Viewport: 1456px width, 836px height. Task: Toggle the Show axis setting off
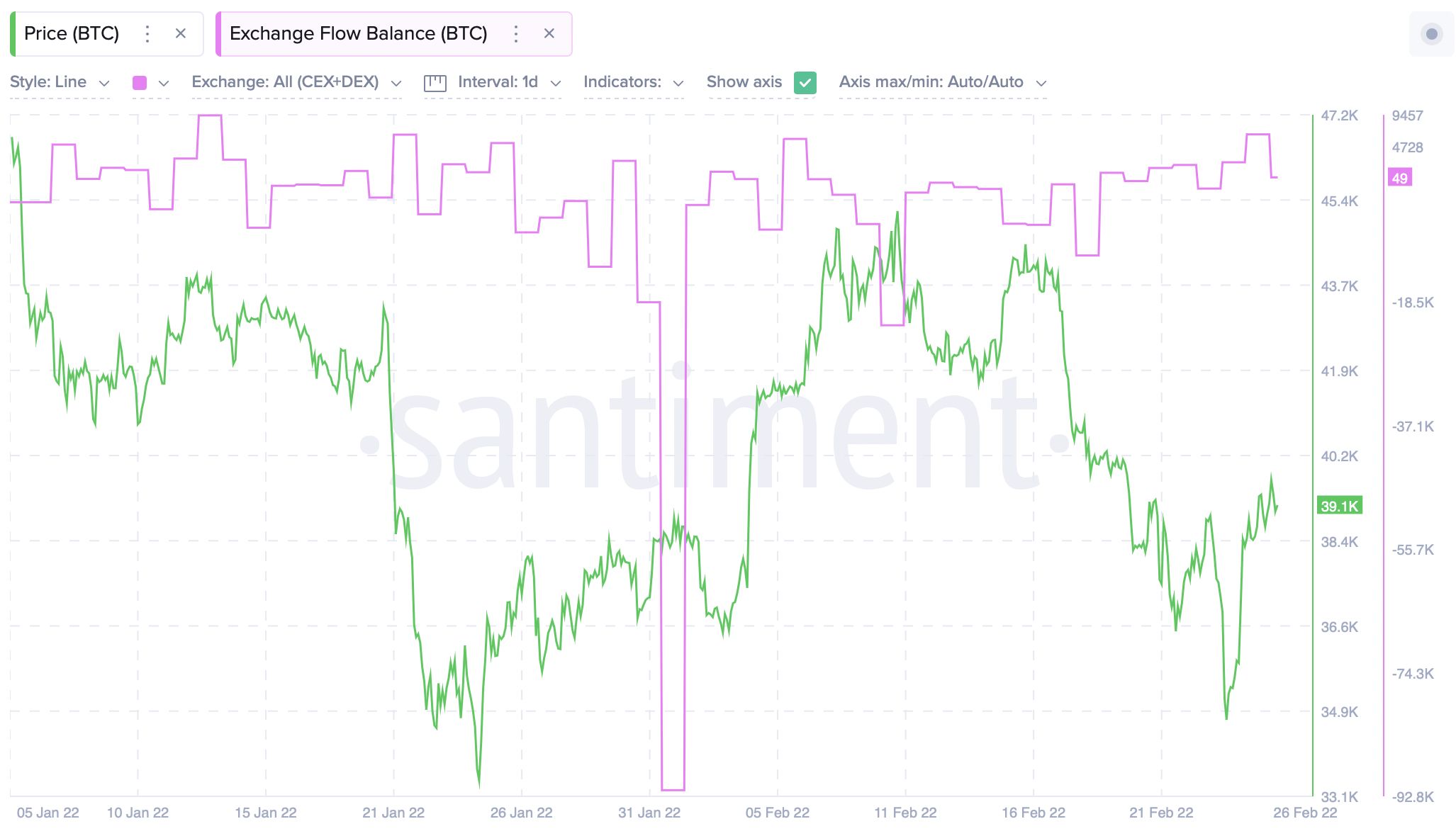805,83
